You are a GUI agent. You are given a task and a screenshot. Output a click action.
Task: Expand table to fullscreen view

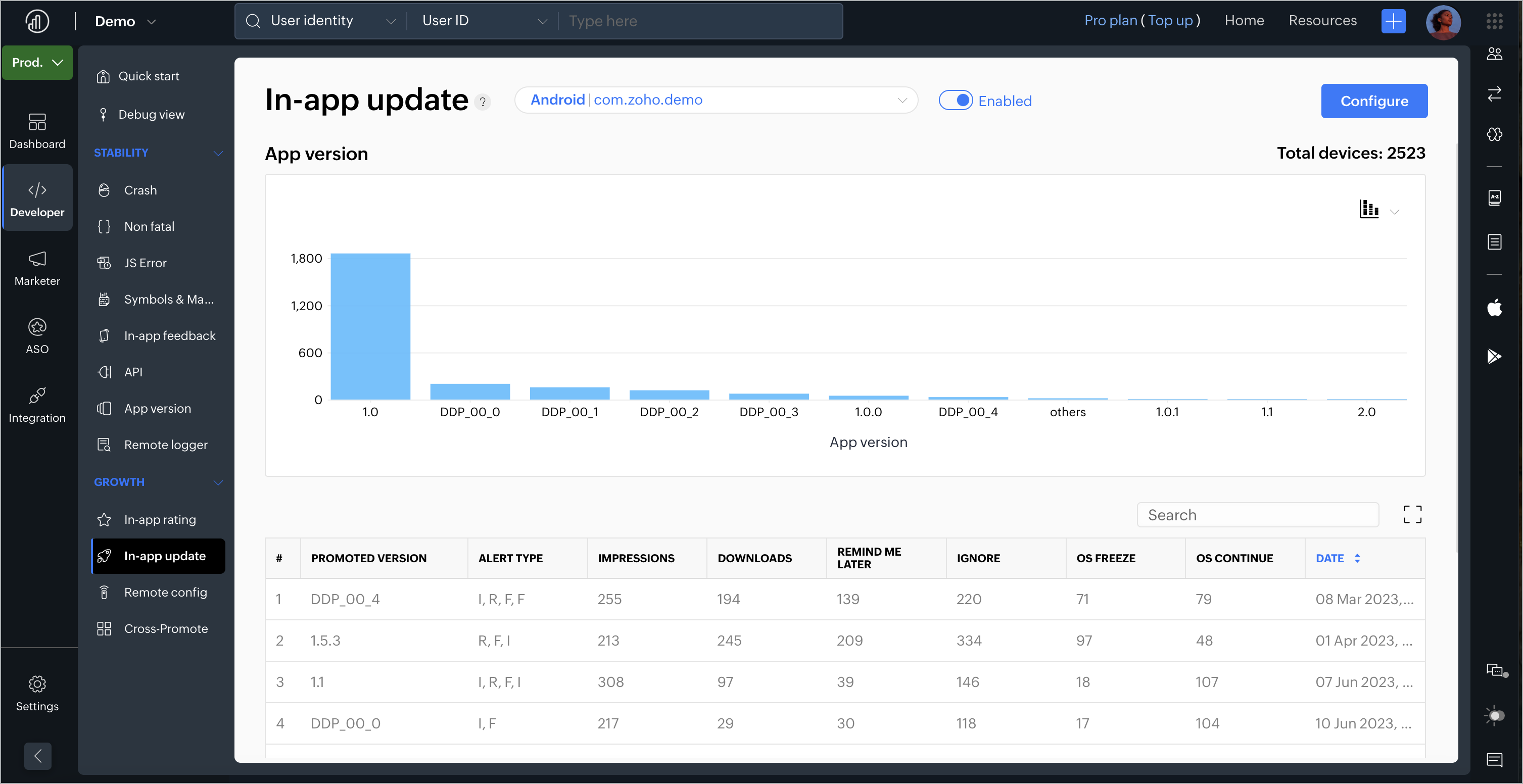point(1412,514)
